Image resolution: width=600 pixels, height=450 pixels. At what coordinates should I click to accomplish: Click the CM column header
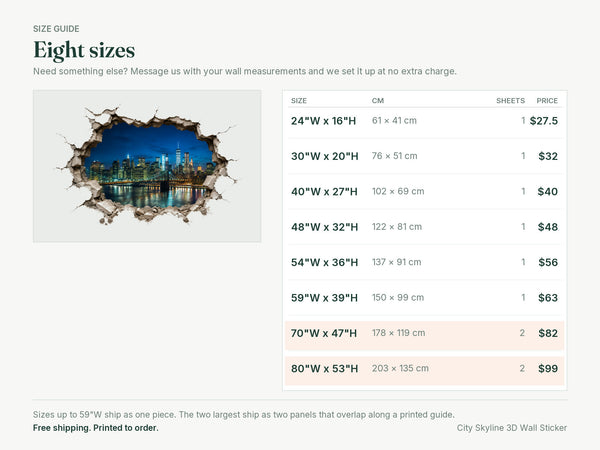coord(378,101)
